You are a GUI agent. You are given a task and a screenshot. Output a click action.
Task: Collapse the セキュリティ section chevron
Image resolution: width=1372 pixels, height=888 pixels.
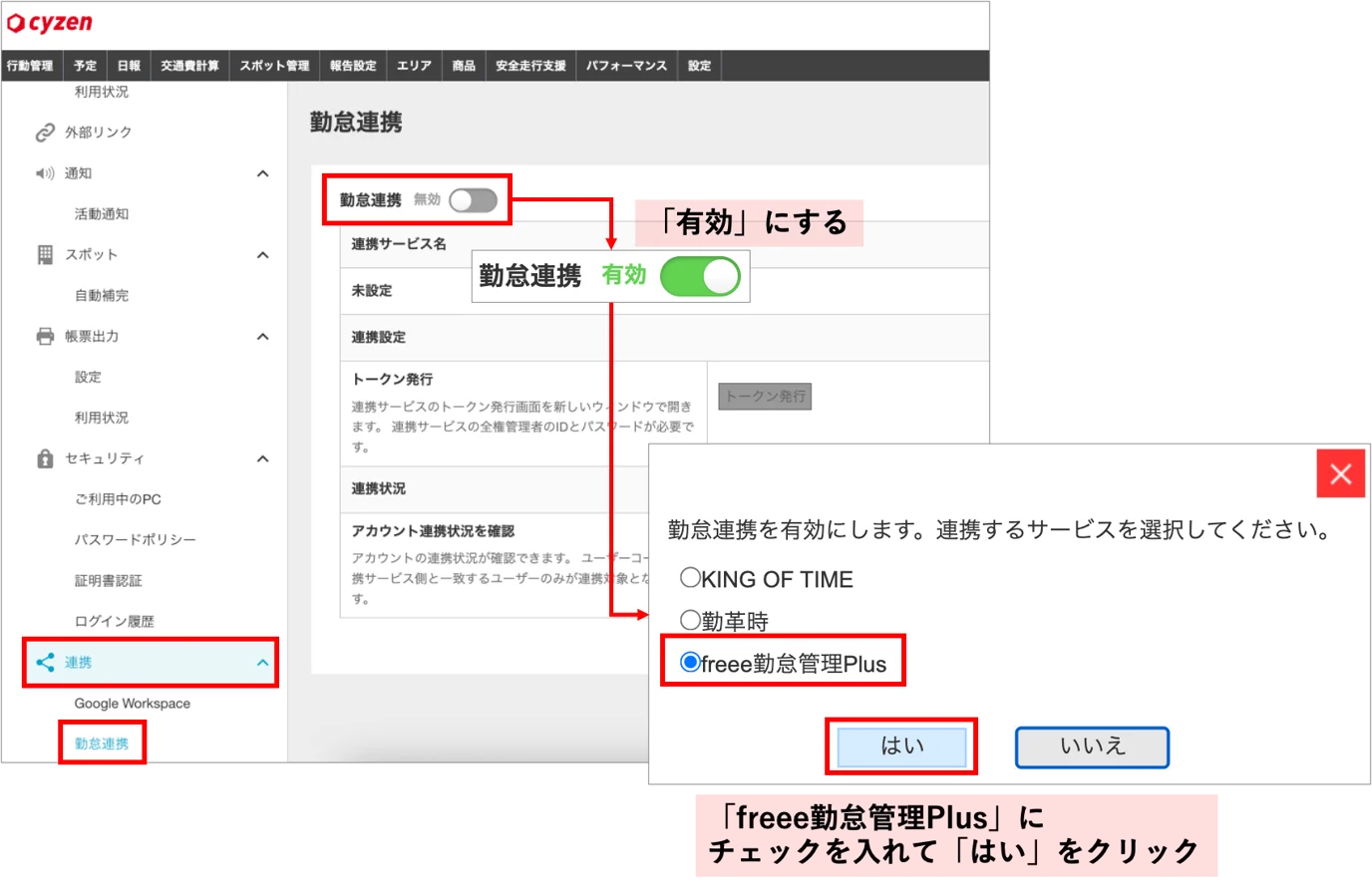pos(262,458)
